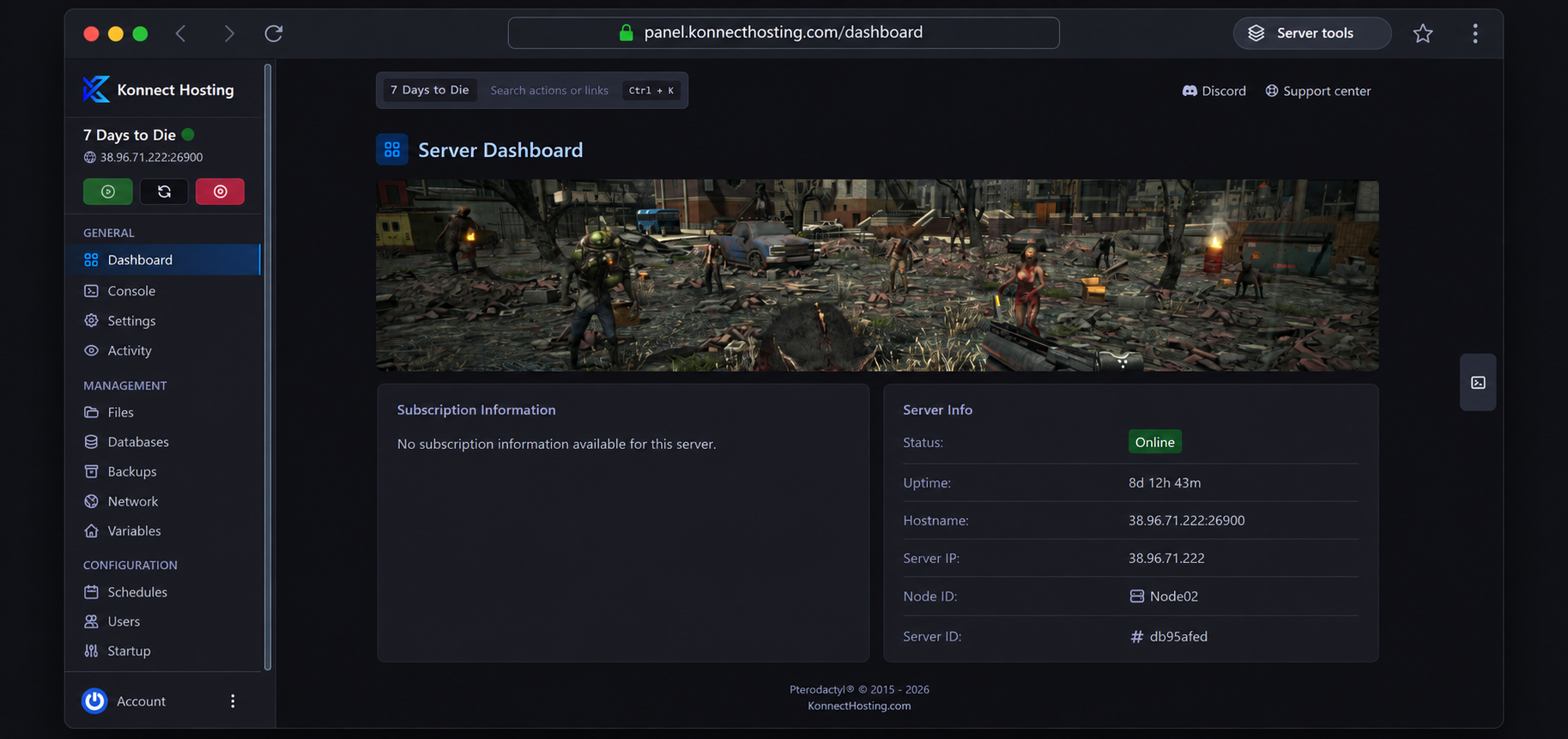This screenshot has width=1568, height=739.
Task: Open the Dashboard page in sidebar
Action: 163,260
